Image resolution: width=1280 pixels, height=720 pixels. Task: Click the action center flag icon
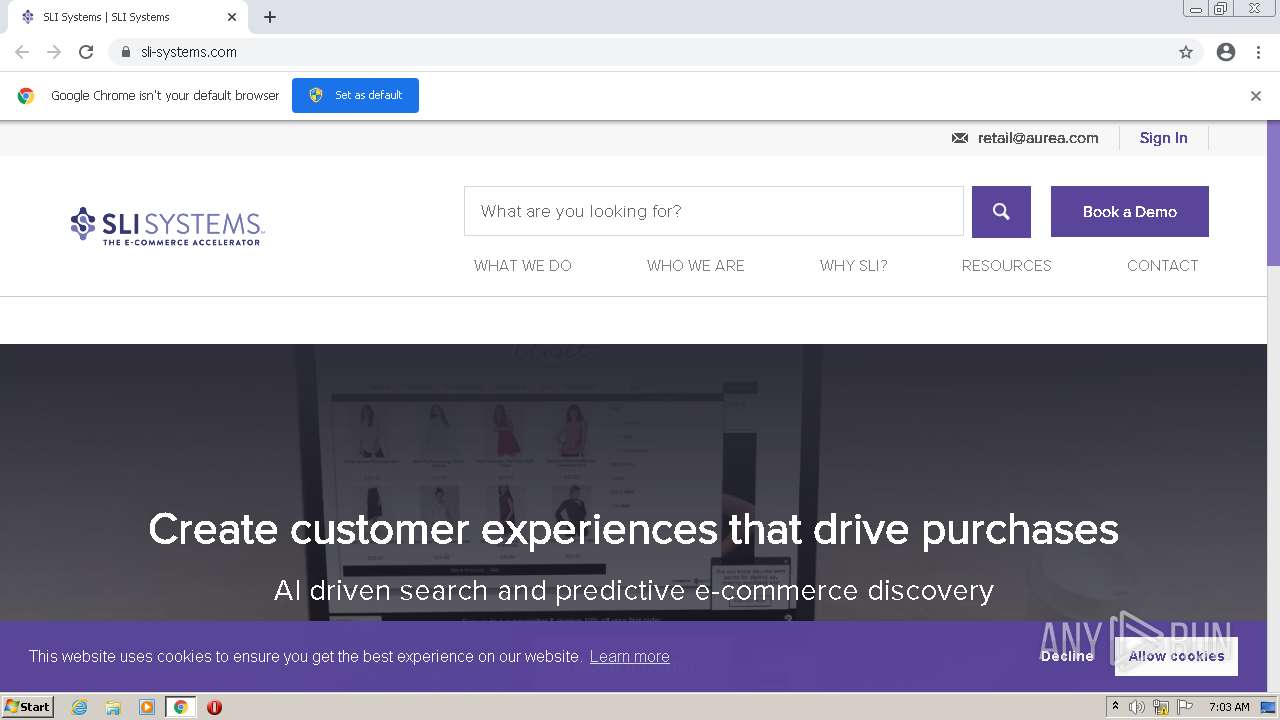coord(1185,707)
